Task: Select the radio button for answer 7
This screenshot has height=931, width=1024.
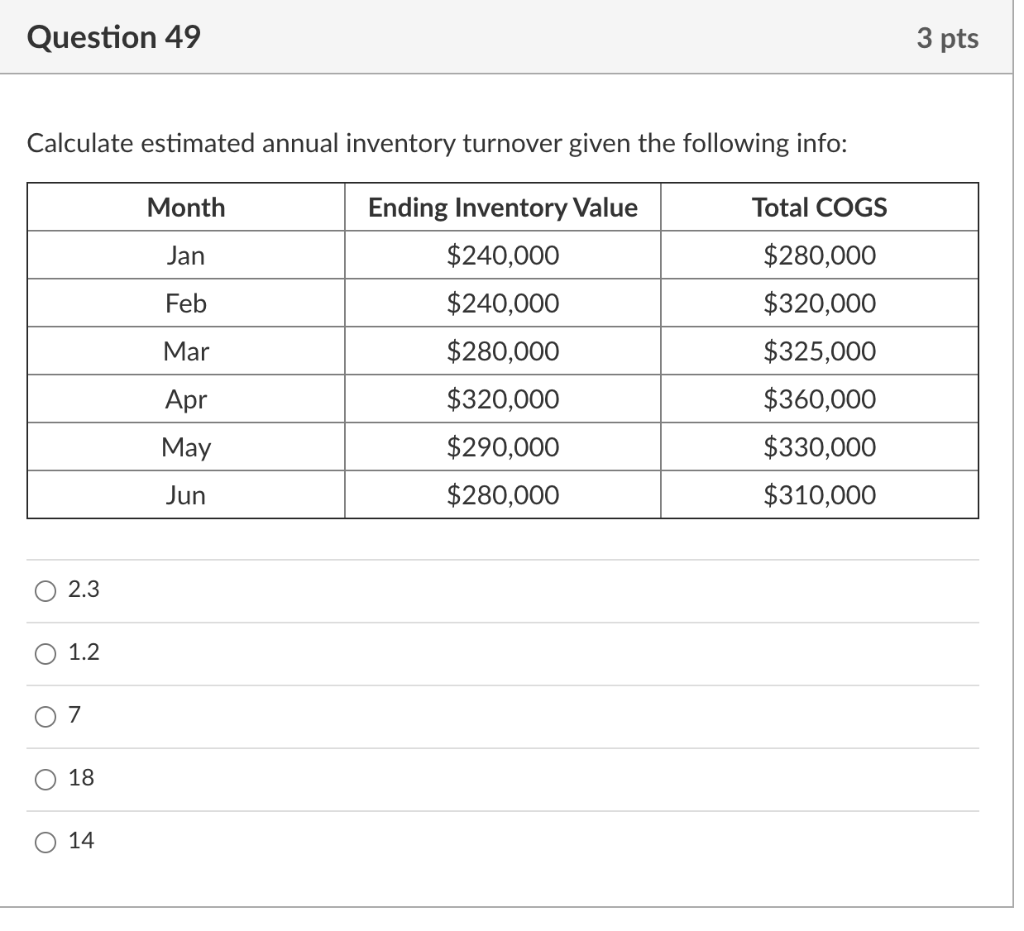Action: click(44, 716)
